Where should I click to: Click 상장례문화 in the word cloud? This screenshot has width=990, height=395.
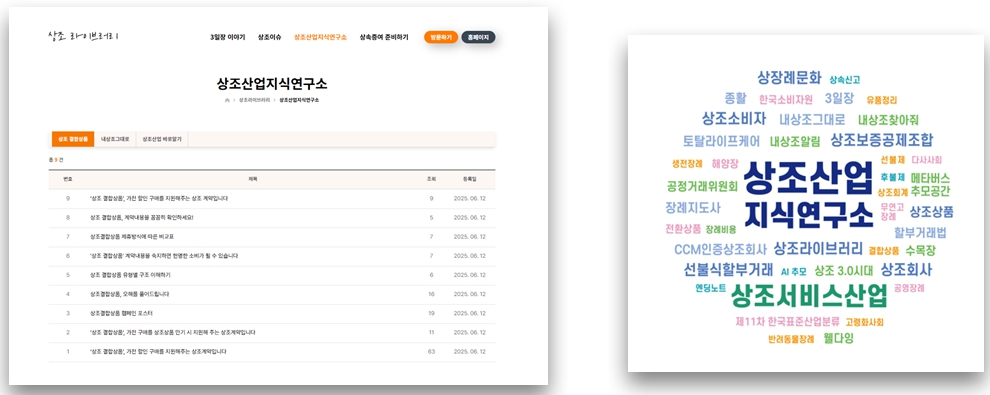pos(790,78)
